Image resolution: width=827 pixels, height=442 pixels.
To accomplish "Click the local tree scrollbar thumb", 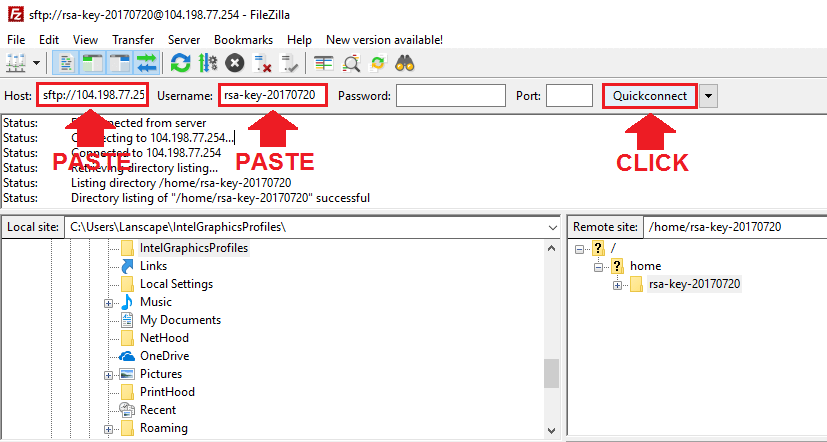I will (x=552, y=373).
